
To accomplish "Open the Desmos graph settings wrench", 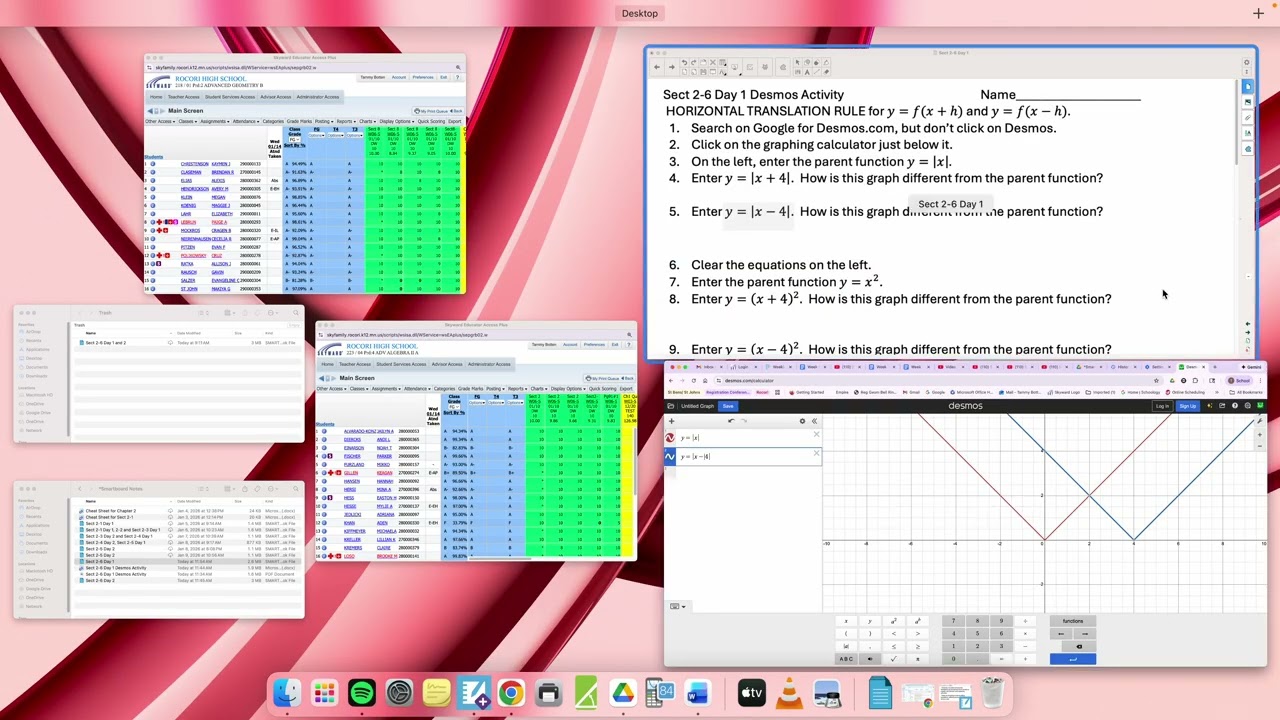I will [1259, 421].
